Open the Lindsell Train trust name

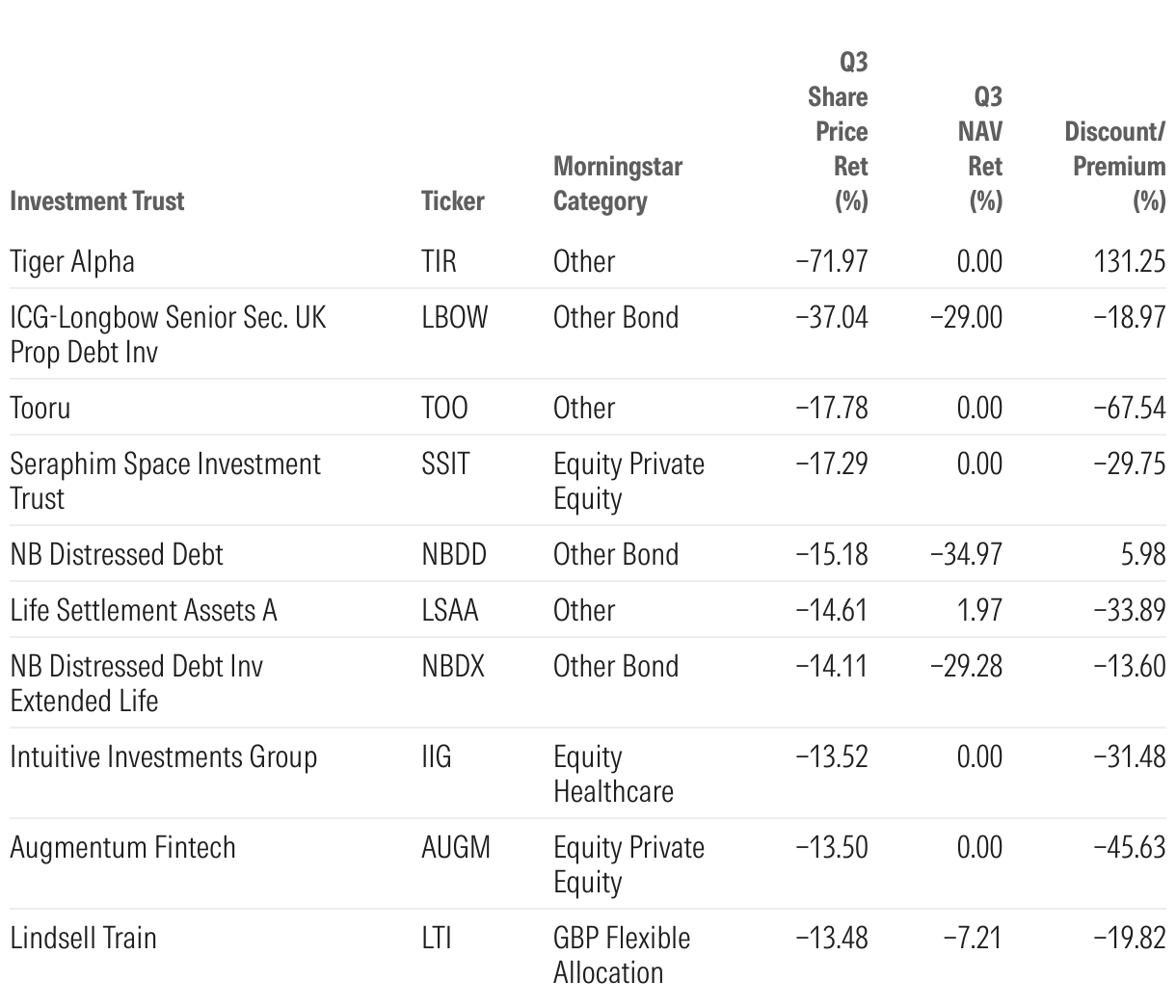pos(83,938)
